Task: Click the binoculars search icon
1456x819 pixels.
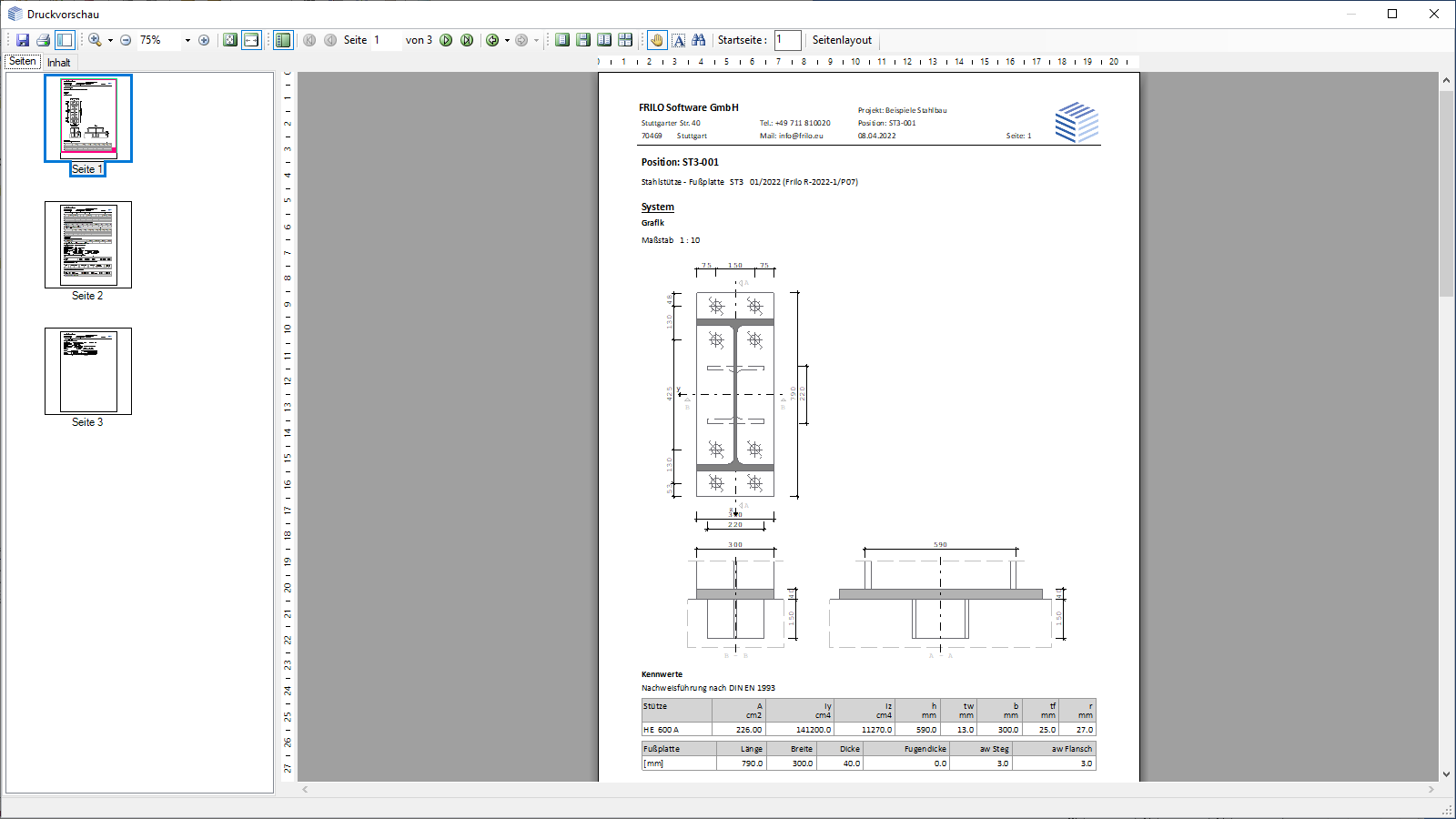Action: (699, 40)
